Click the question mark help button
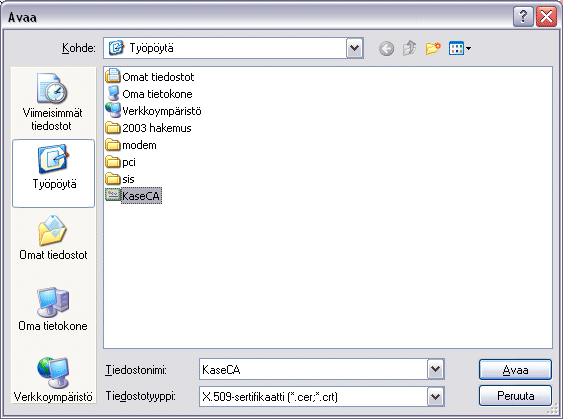The width and height of the screenshot is (563, 419). (523, 17)
